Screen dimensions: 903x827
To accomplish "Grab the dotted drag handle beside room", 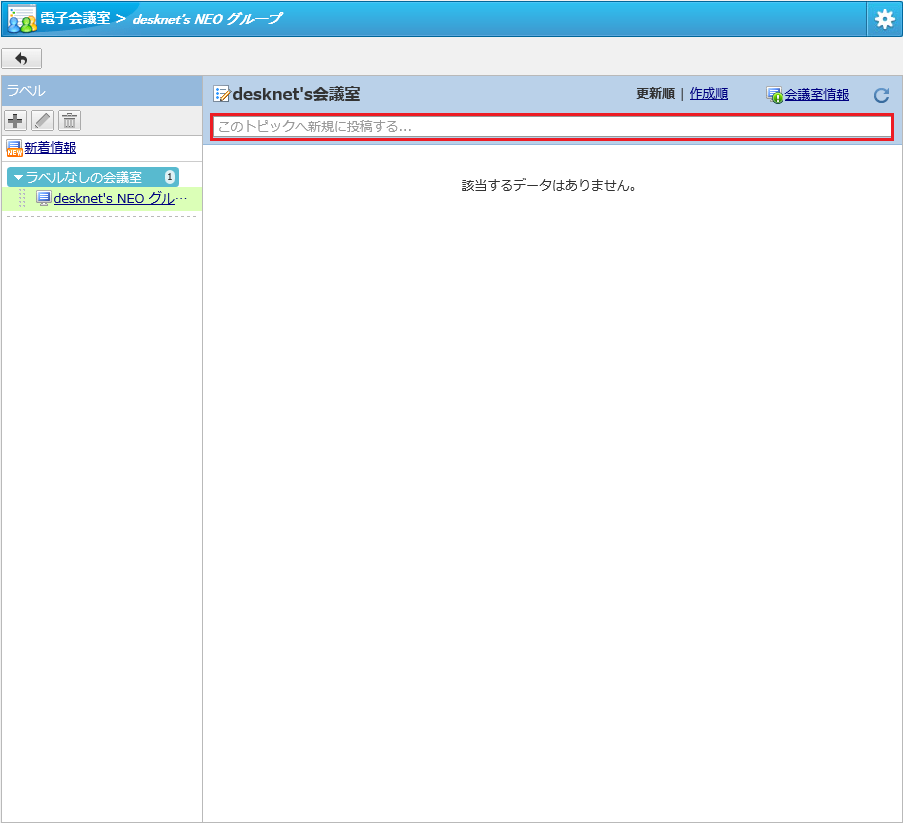I will point(22,198).
